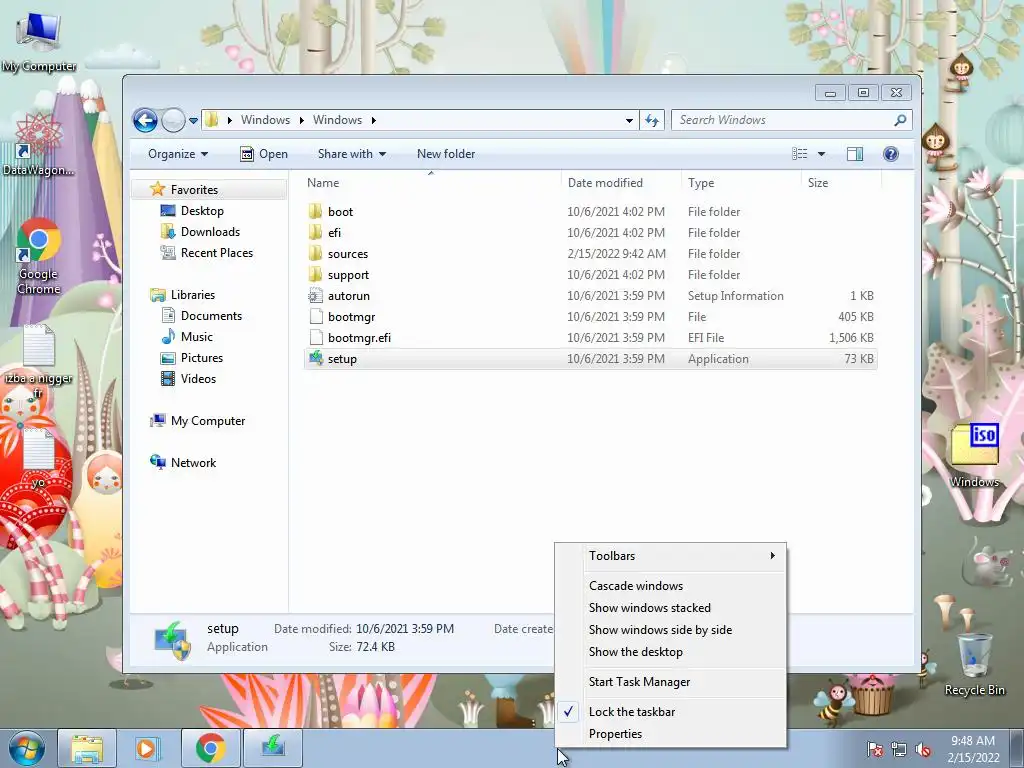
Task: Launch Windows Media Player from taskbar
Action: 148,748
